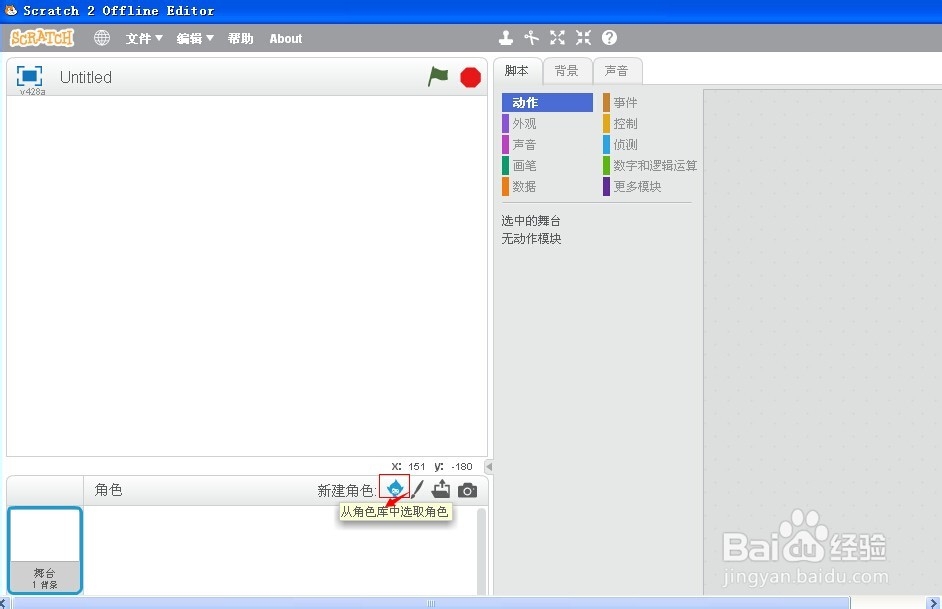Image resolution: width=942 pixels, height=609 pixels.
Task: Select the Delete scissors tool
Action: click(x=531, y=38)
